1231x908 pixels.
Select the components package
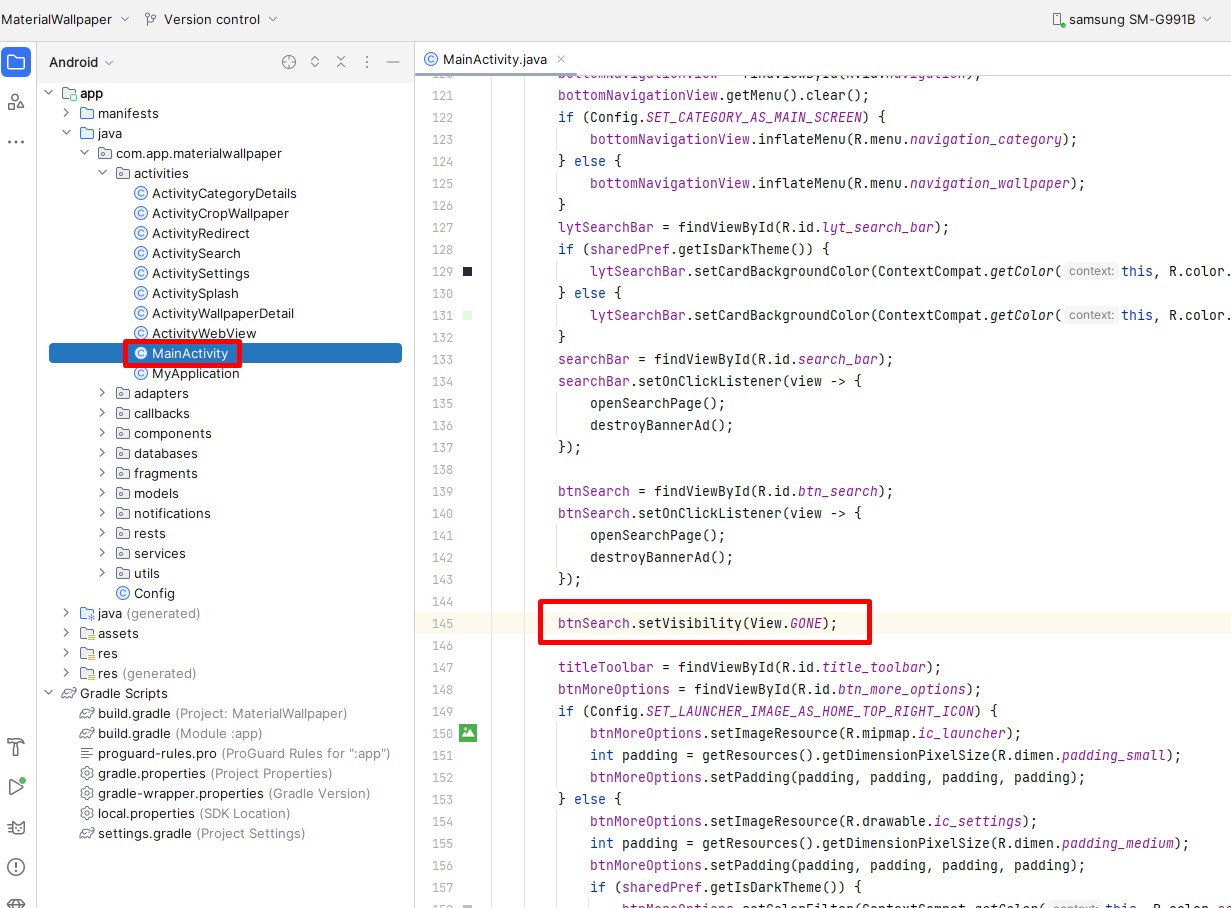[x=172, y=433]
